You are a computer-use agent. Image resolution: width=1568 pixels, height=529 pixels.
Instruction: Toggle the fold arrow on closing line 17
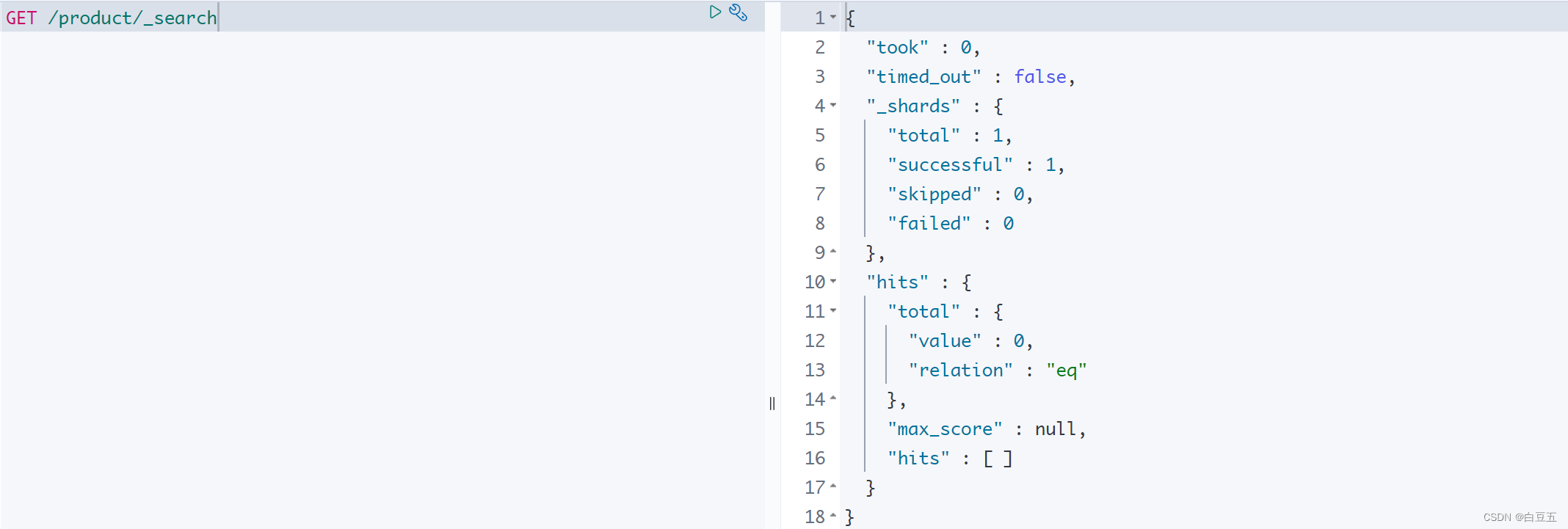(833, 486)
